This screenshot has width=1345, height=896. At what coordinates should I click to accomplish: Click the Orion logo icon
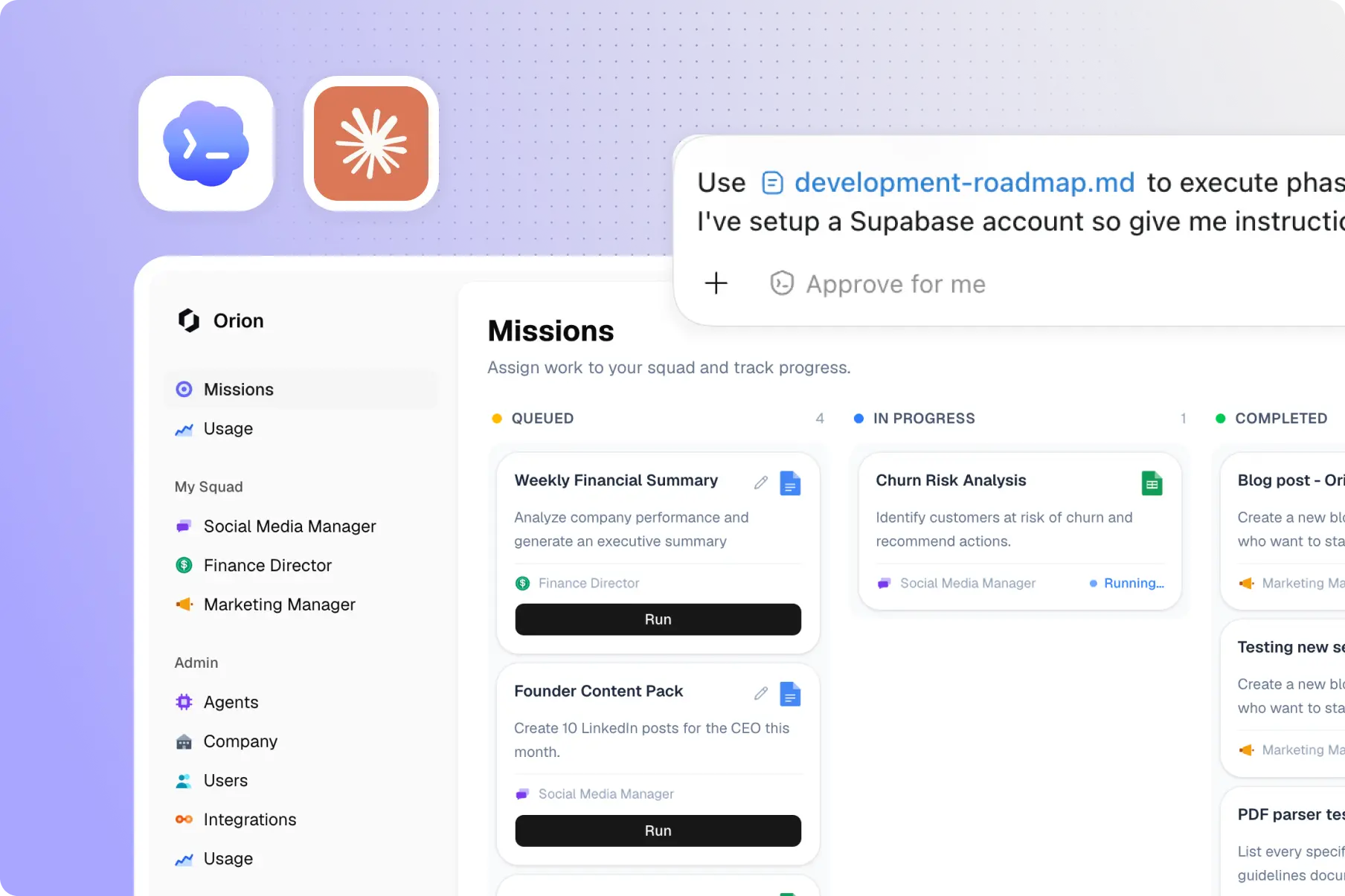pyautogui.click(x=189, y=320)
